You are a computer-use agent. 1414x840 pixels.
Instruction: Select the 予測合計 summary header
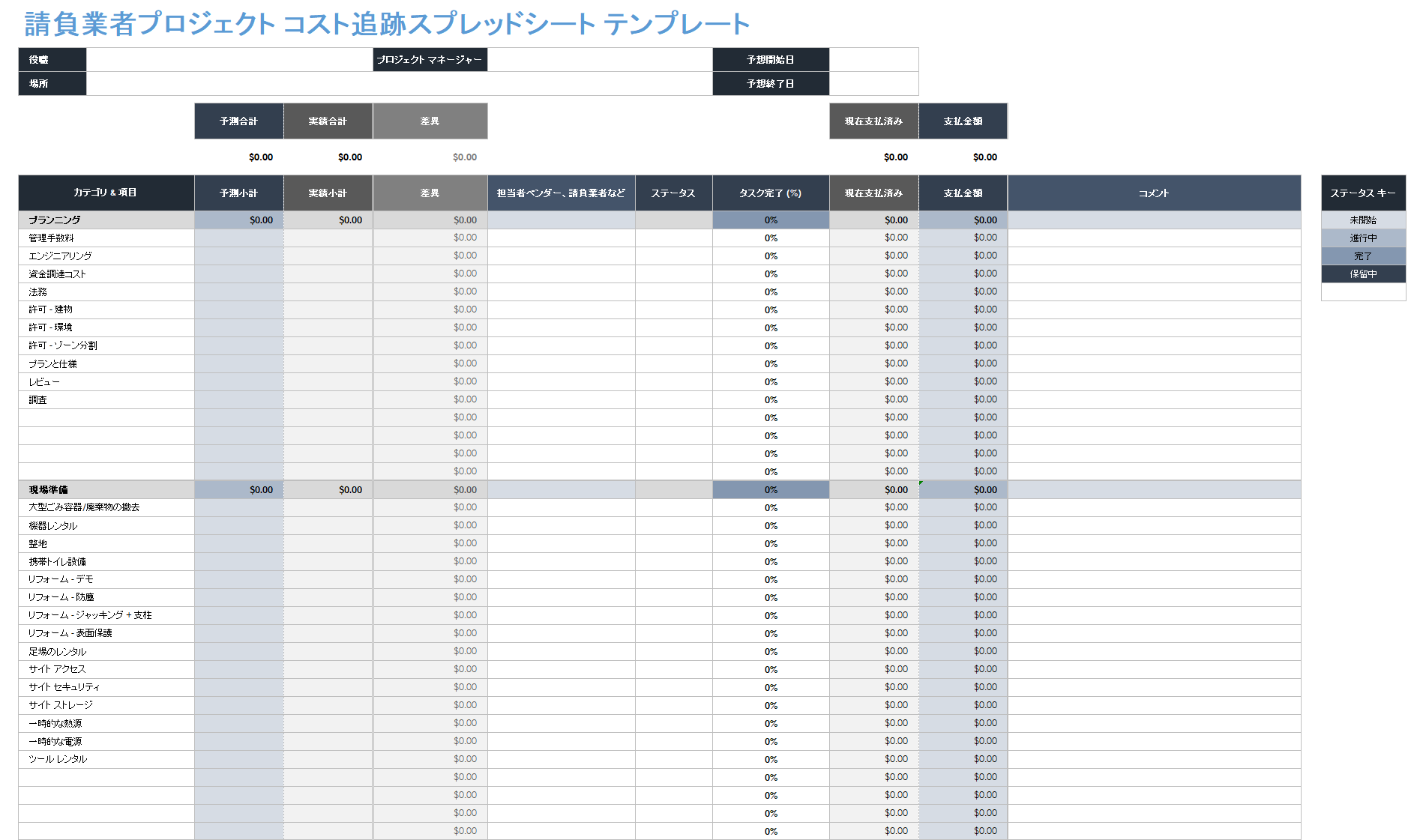[239, 121]
